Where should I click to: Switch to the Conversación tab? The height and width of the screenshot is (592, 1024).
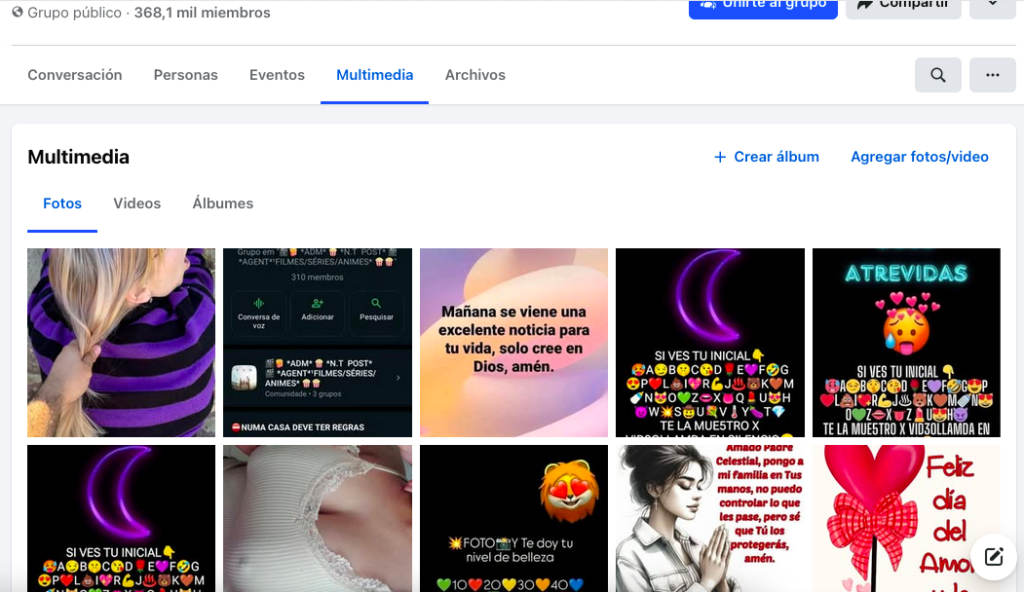(x=74, y=75)
